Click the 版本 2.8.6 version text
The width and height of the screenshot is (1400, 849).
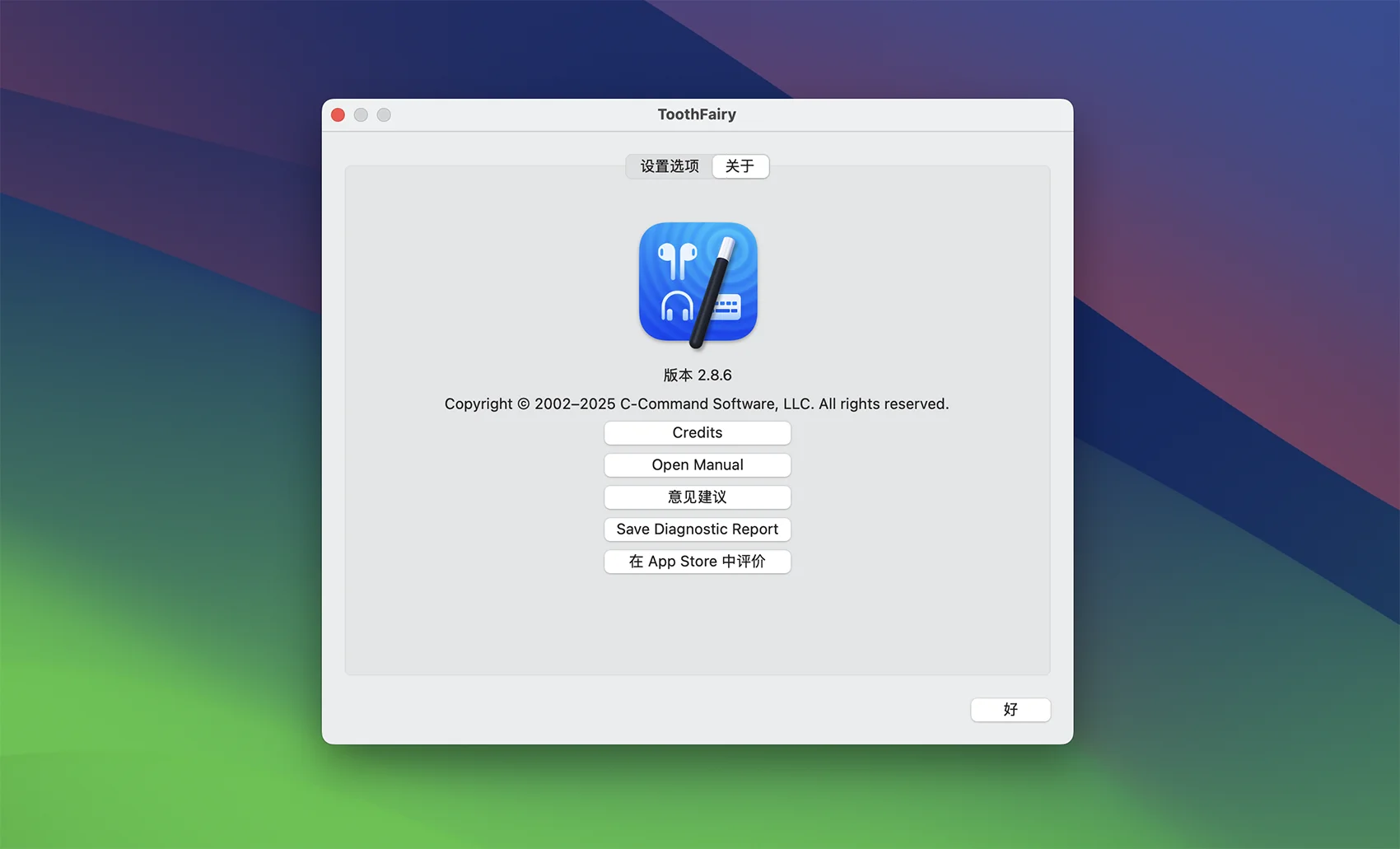(698, 376)
